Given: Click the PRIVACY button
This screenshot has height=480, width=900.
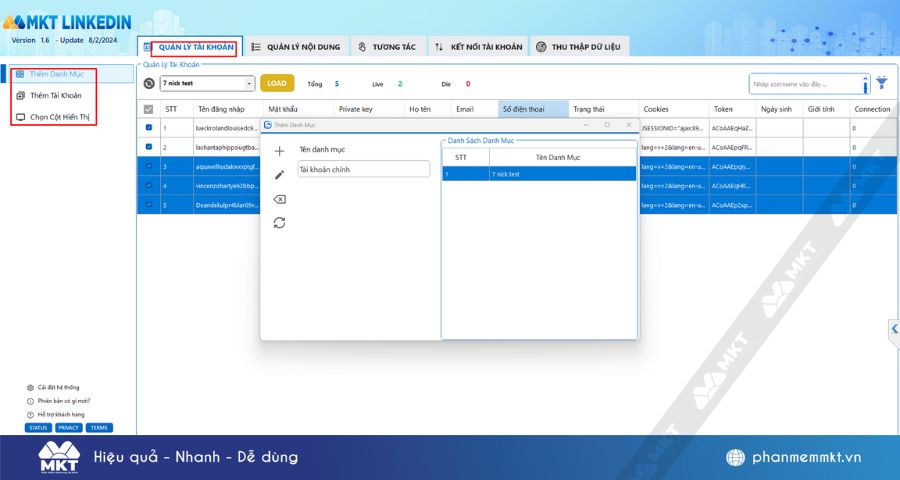Looking at the screenshot, I should point(69,428).
